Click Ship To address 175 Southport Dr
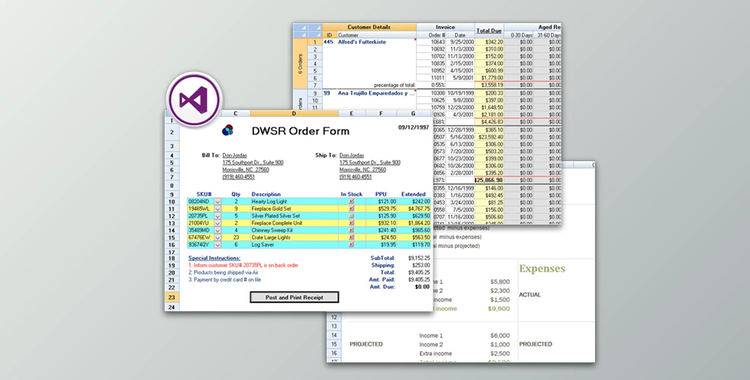Viewport: 750px width, 380px height. 370,163
